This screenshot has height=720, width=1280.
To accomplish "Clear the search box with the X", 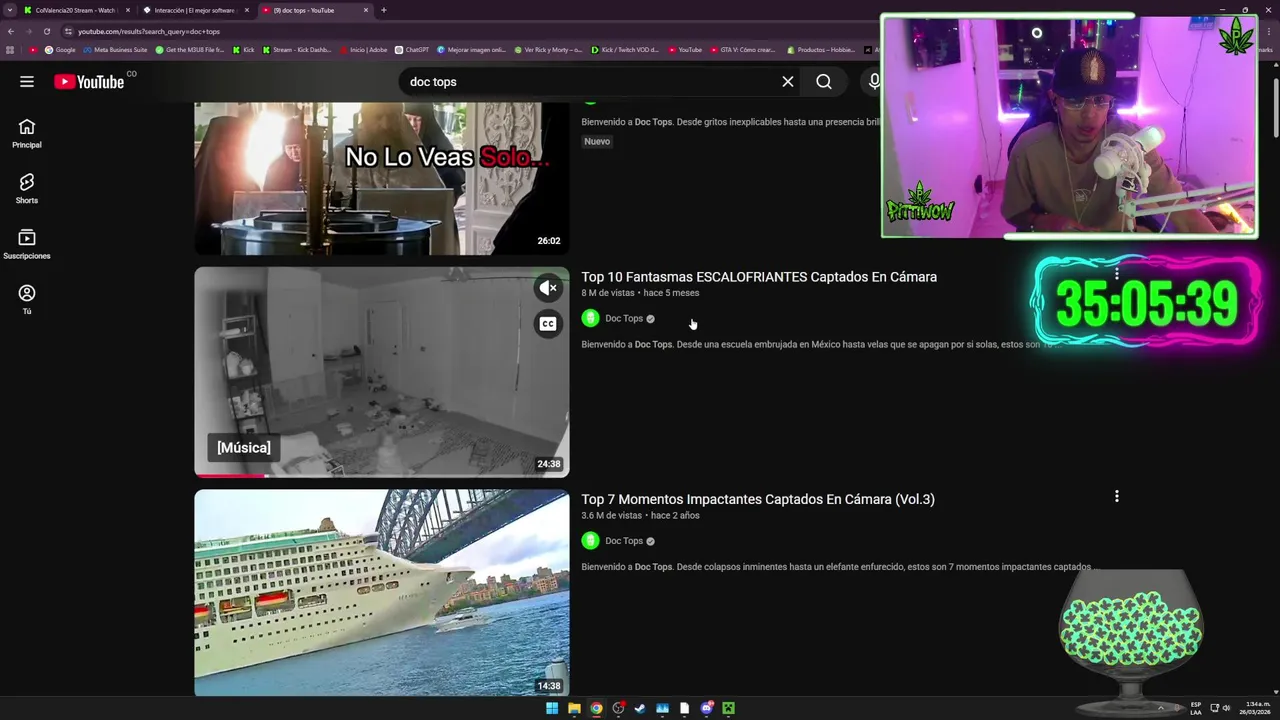I will [x=788, y=82].
